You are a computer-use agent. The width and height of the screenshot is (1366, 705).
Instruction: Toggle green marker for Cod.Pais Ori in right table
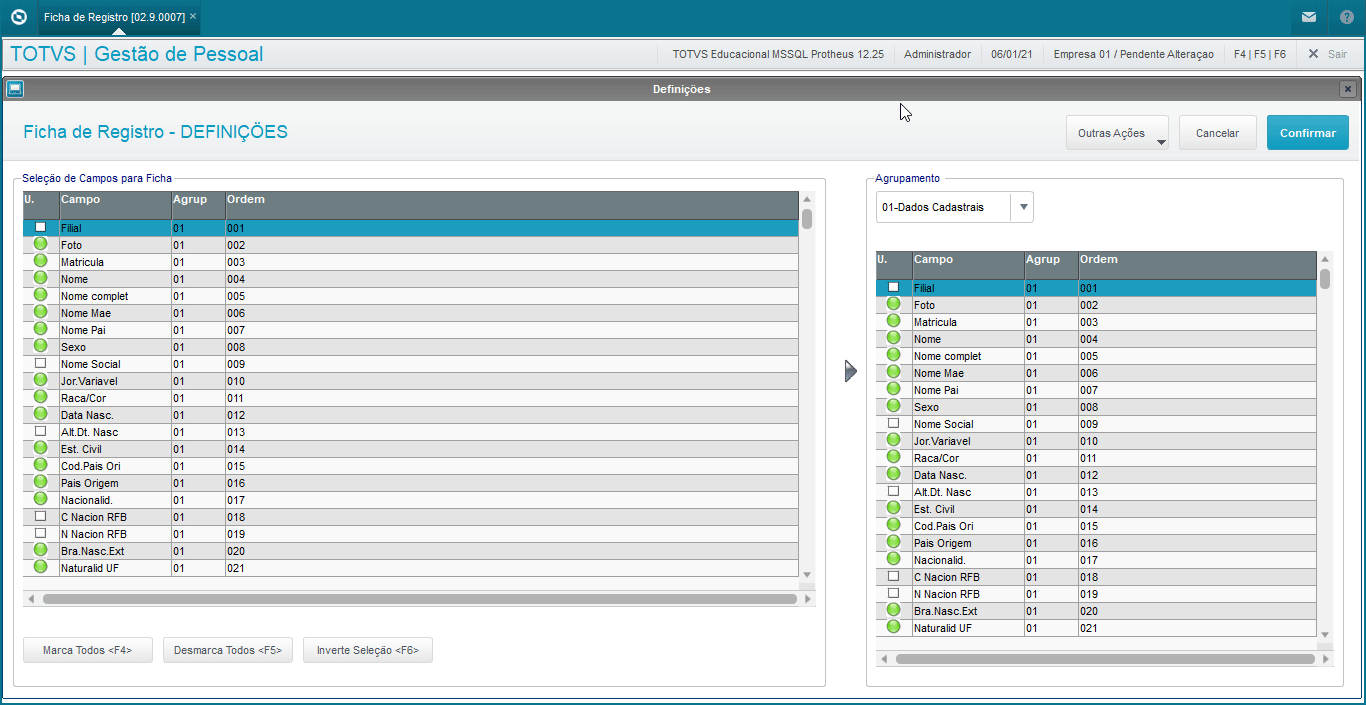(894, 525)
